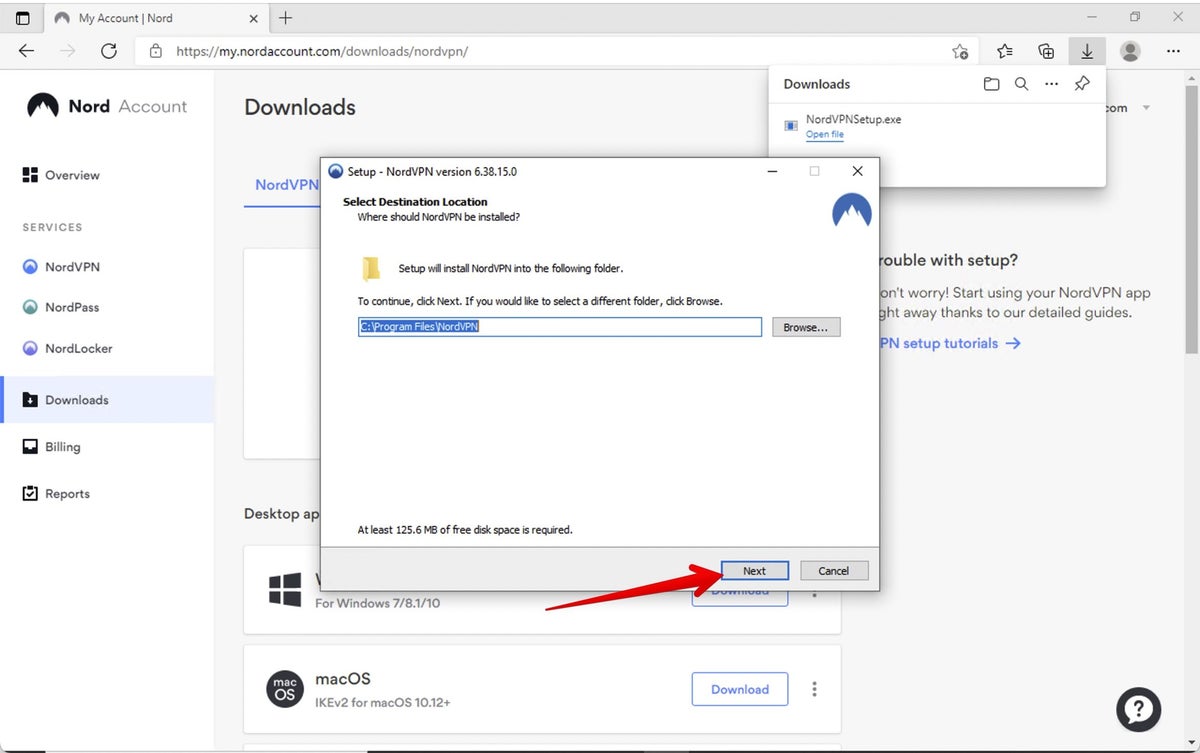
Task: Open the Favorites list icon
Action: pyautogui.click(x=1005, y=51)
